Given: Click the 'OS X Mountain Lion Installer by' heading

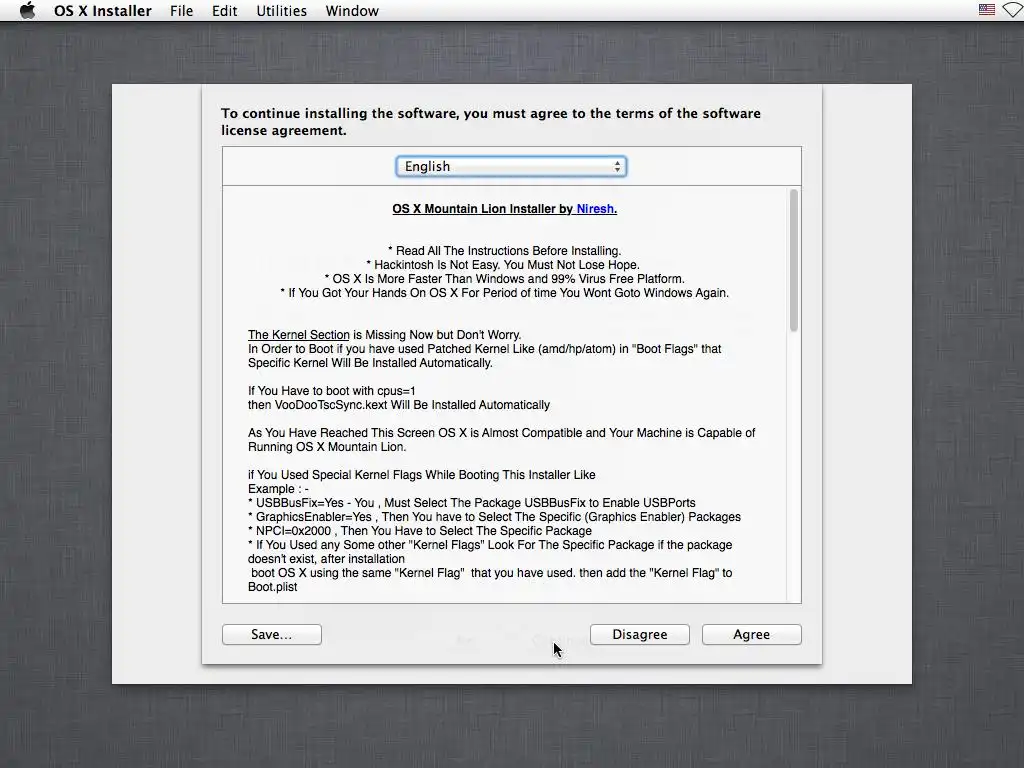Looking at the screenshot, I should tap(483, 209).
